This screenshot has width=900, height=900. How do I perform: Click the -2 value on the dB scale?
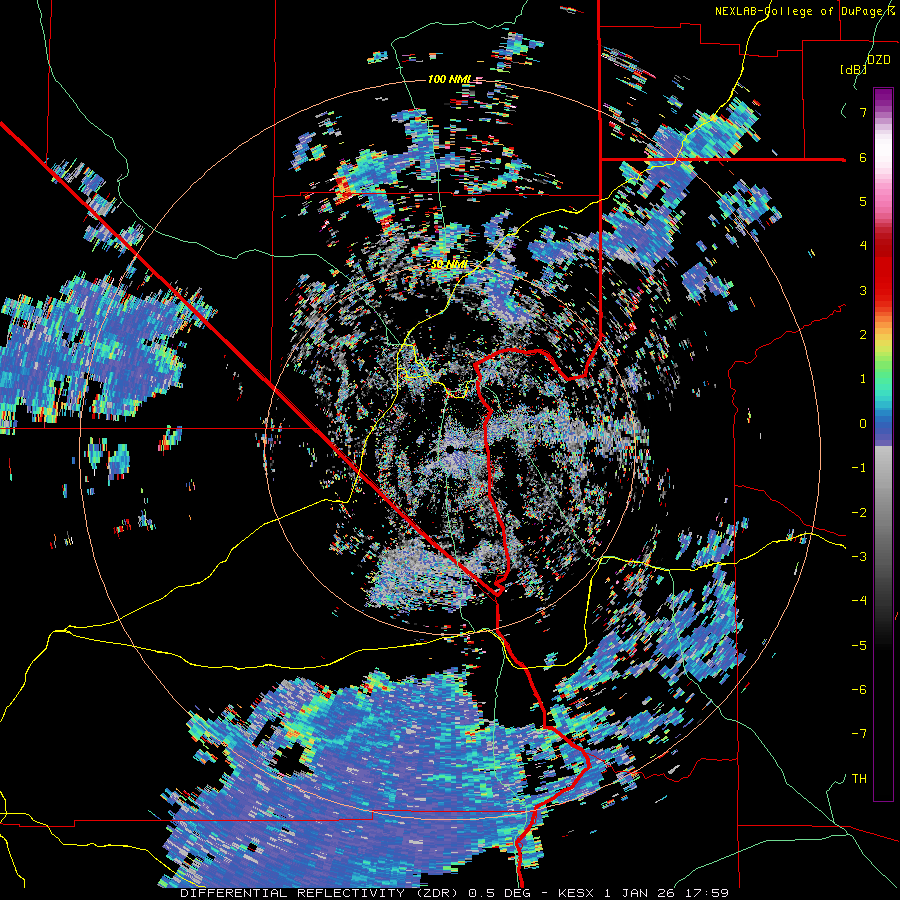(x=859, y=512)
